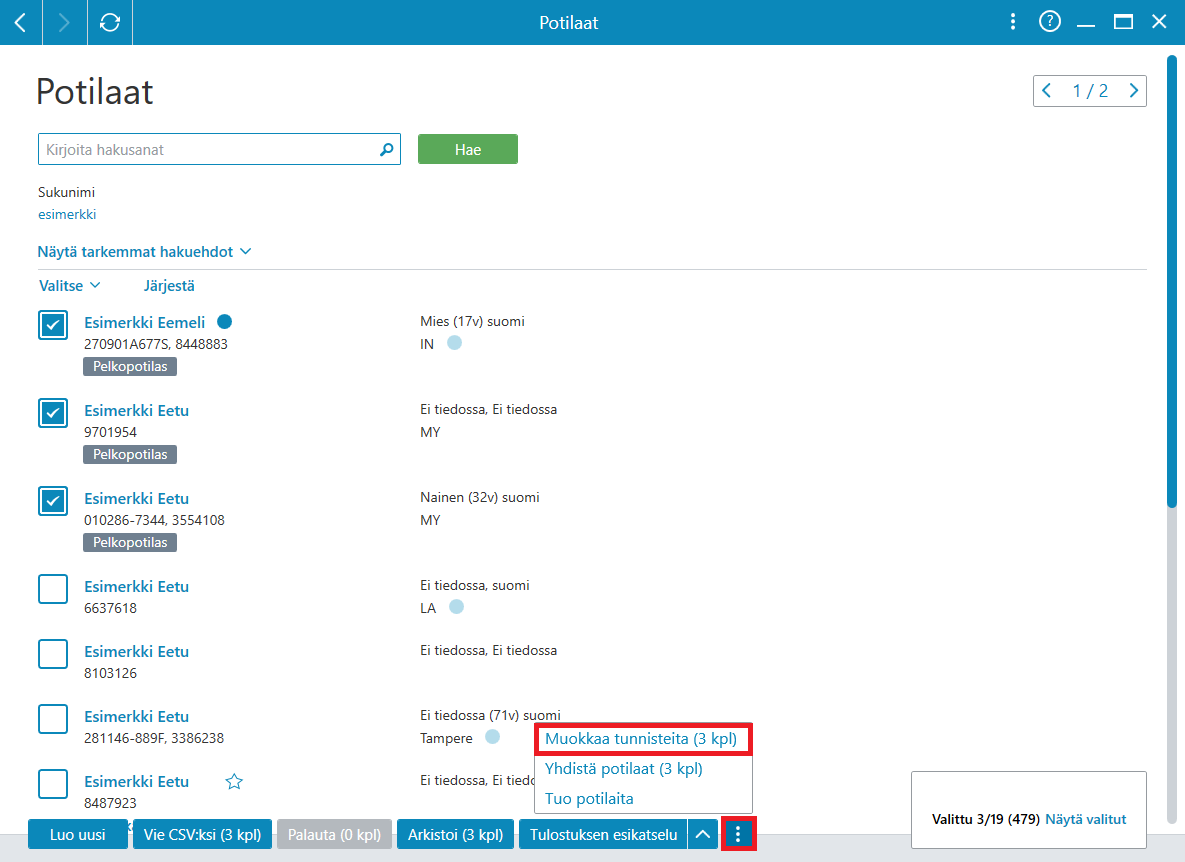Image resolution: width=1185 pixels, height=862 pixels.
Task: Open Esimerkki Eetu with number 8487923
Action: pos(136,781)
